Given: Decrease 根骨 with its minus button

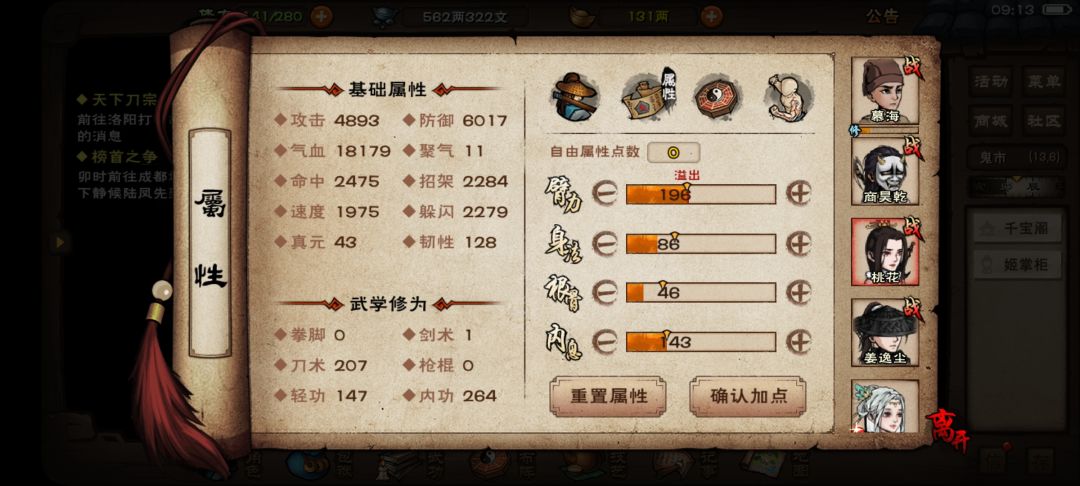Looking at the screenshot, I should tap(604, 293).
